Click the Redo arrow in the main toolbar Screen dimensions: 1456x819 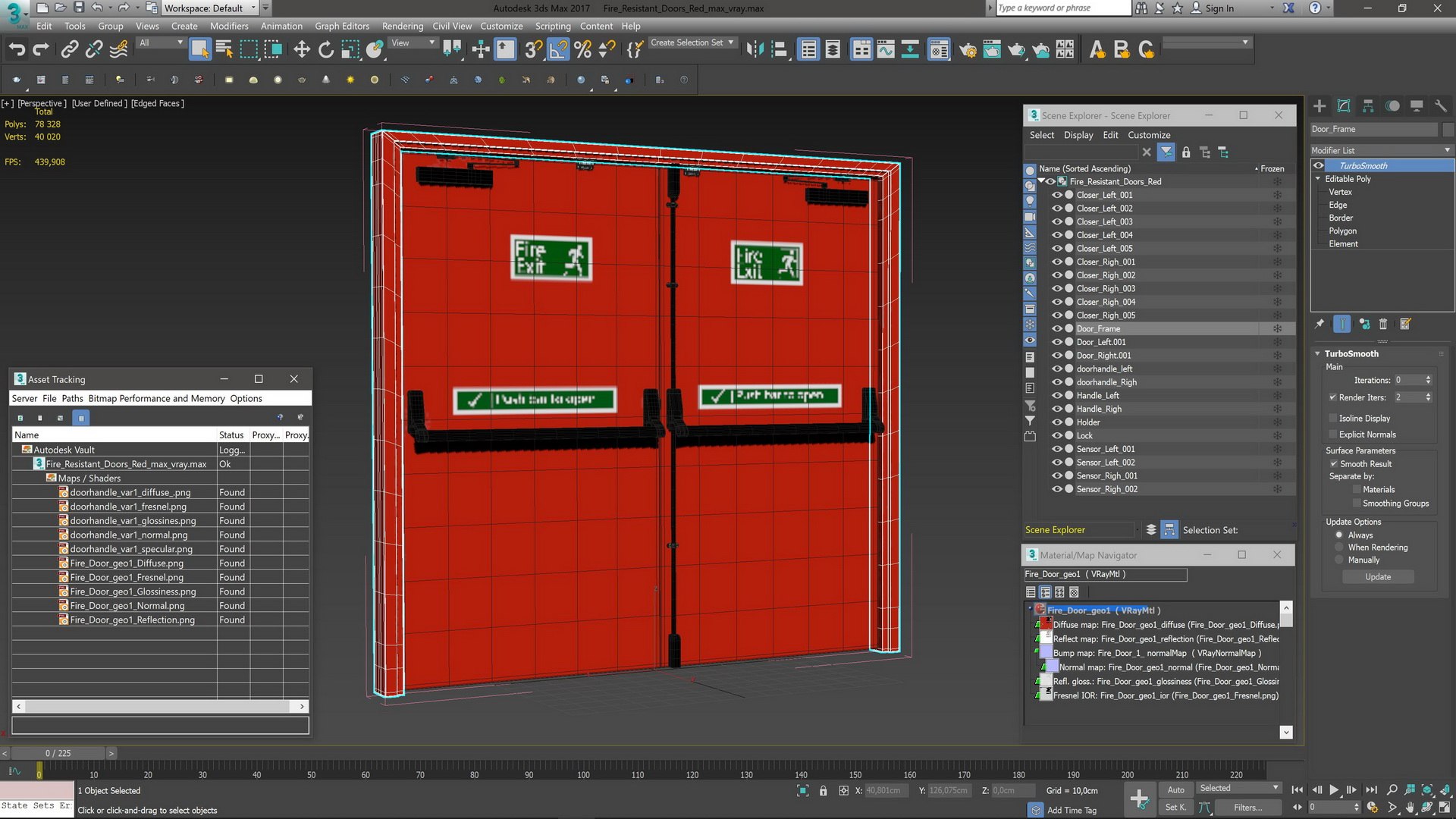tap(41, 49)
